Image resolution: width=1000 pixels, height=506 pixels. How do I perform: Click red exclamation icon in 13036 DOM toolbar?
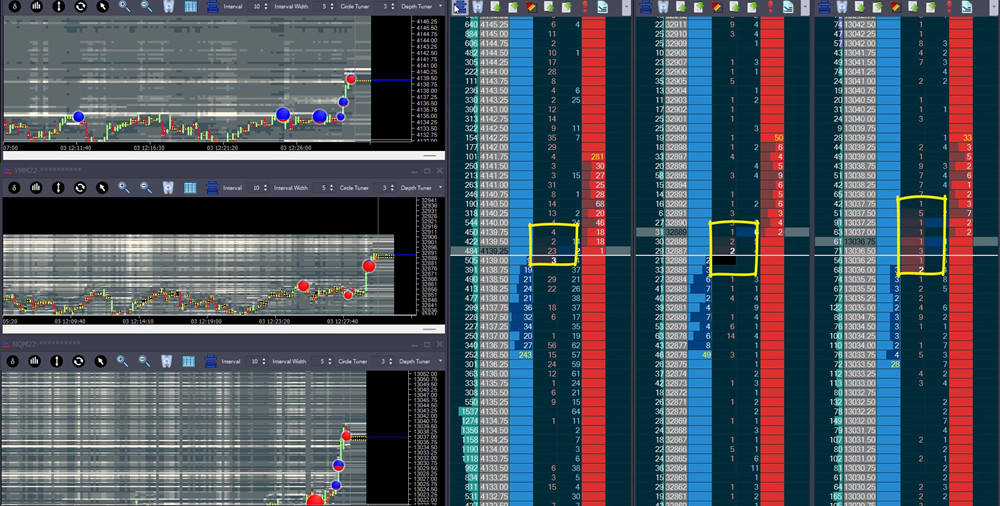click(x=950, y=7)
